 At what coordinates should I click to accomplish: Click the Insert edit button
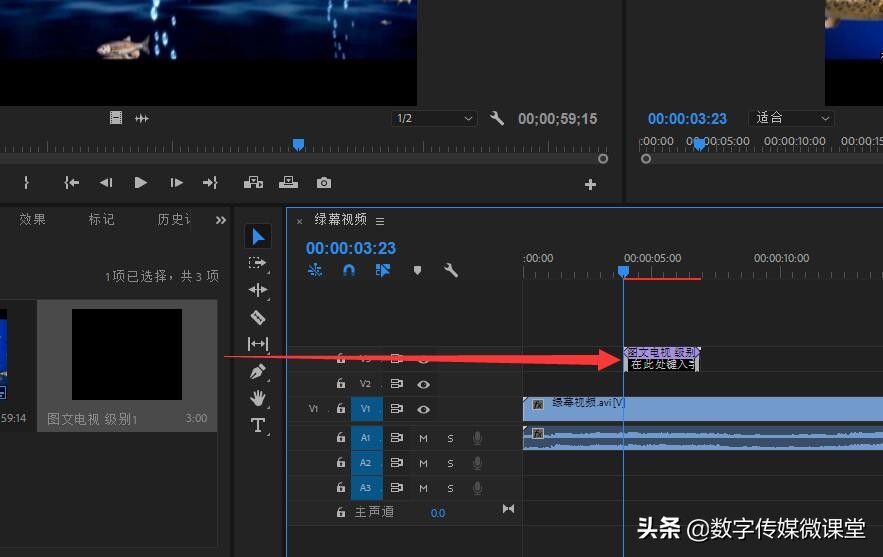click(x=253, y=182)
